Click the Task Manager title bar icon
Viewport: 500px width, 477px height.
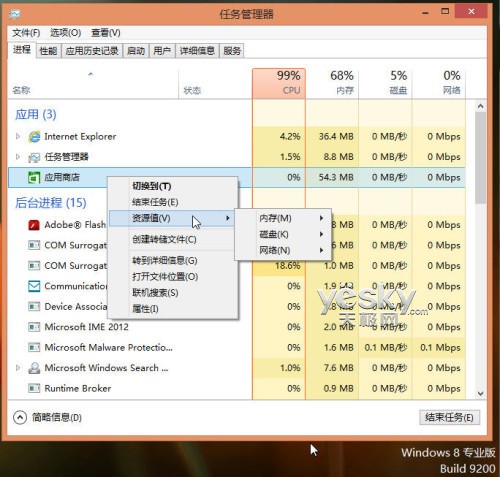(15, 14)
